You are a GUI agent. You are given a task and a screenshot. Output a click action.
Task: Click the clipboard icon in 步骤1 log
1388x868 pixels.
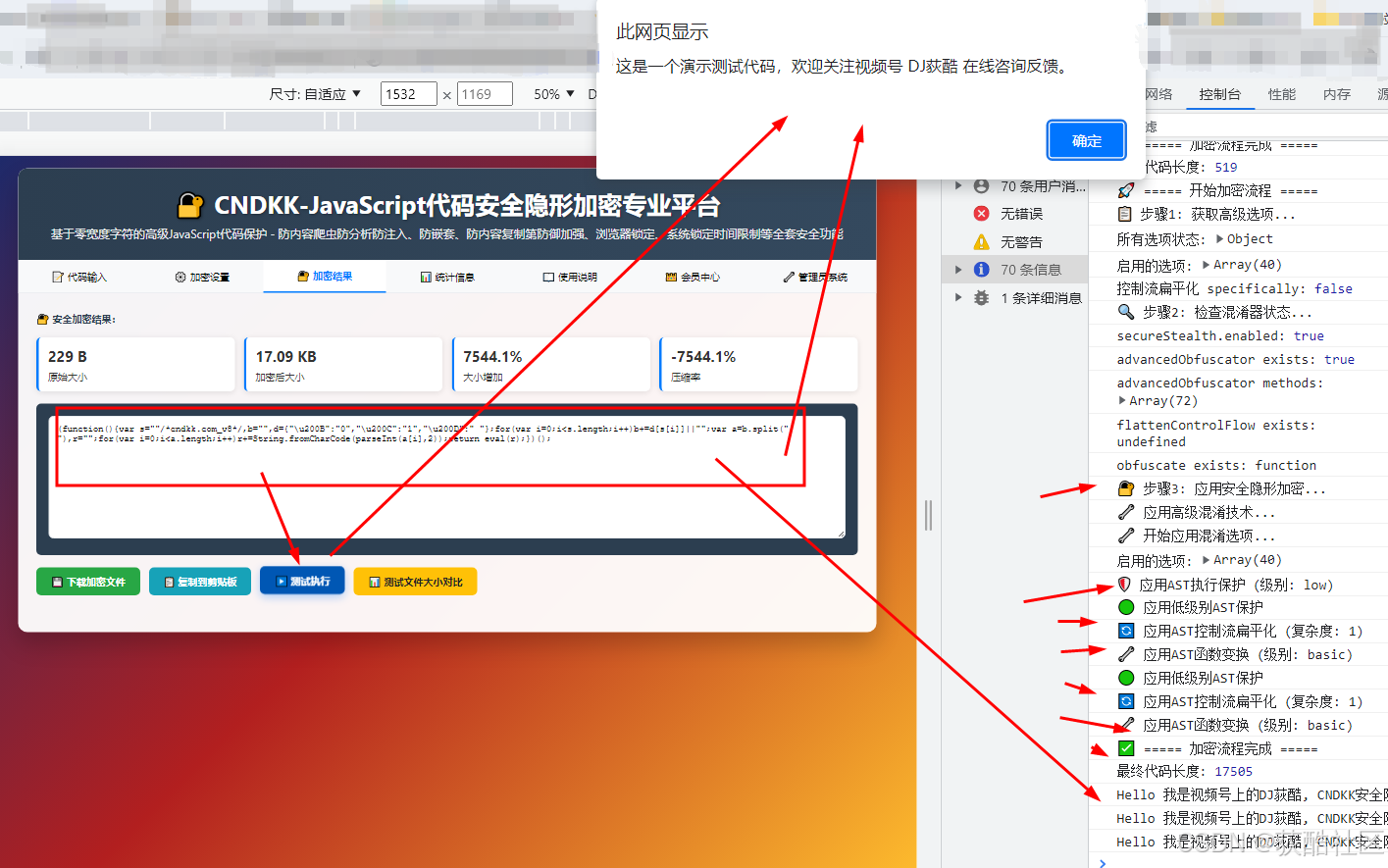tap(1125, 214)
